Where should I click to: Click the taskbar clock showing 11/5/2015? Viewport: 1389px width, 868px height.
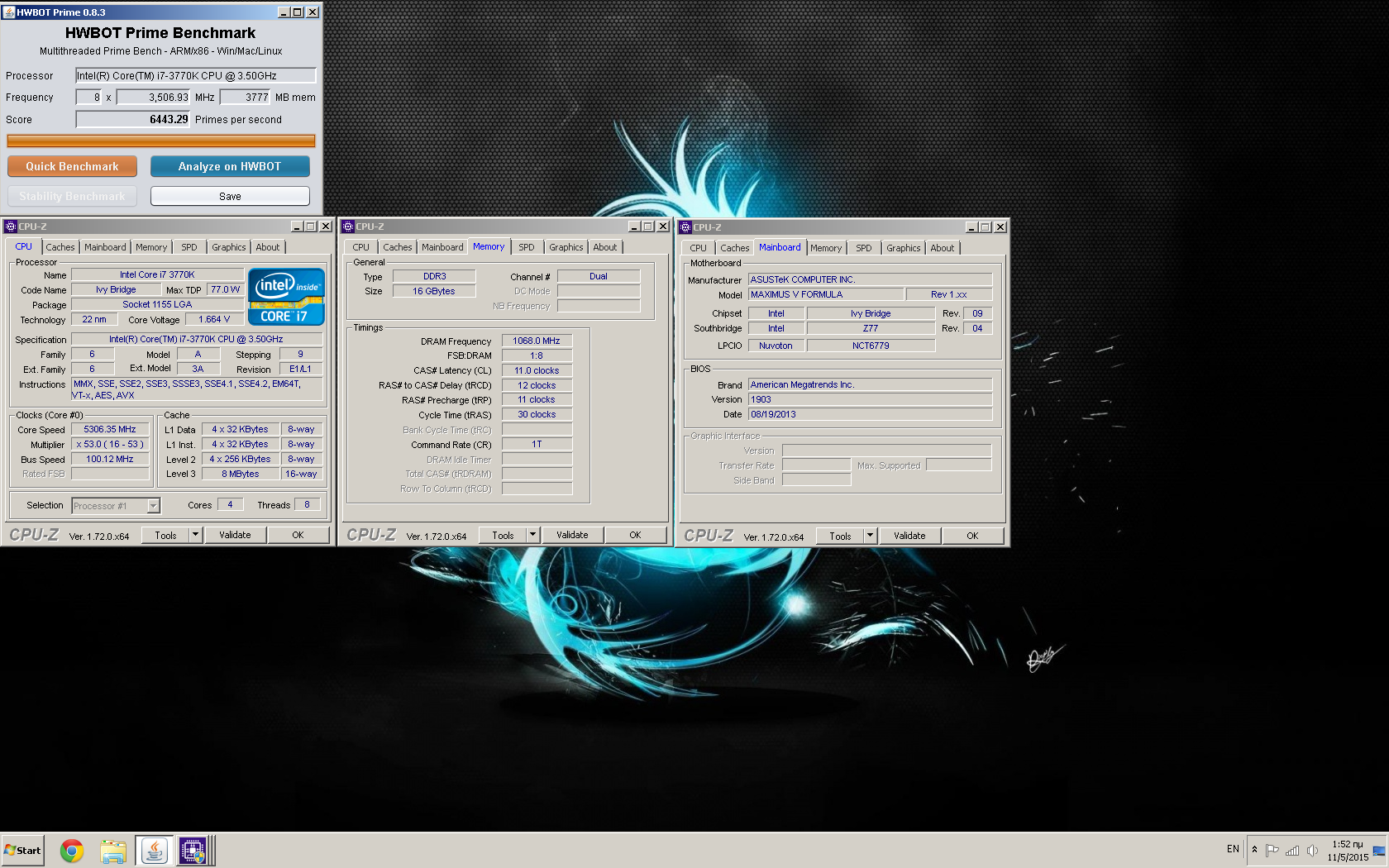(1348, 851)
